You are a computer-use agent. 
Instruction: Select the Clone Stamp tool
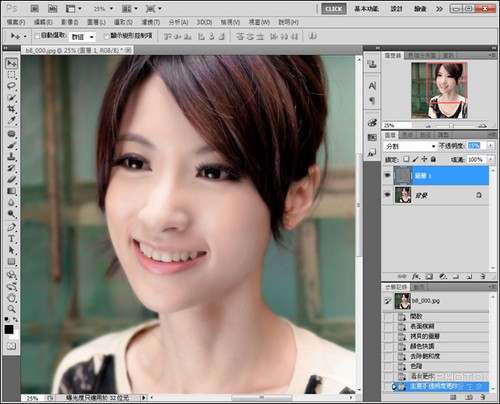point(12,157)
